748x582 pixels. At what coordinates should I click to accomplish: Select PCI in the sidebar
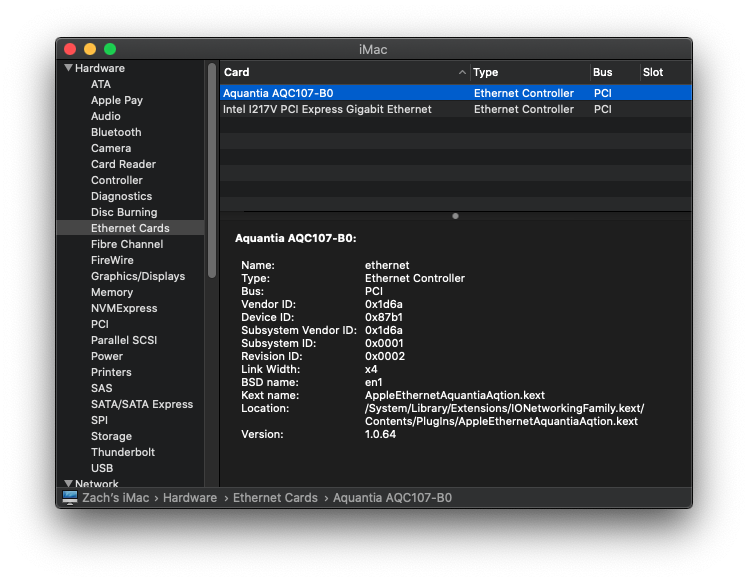(100, 324)
